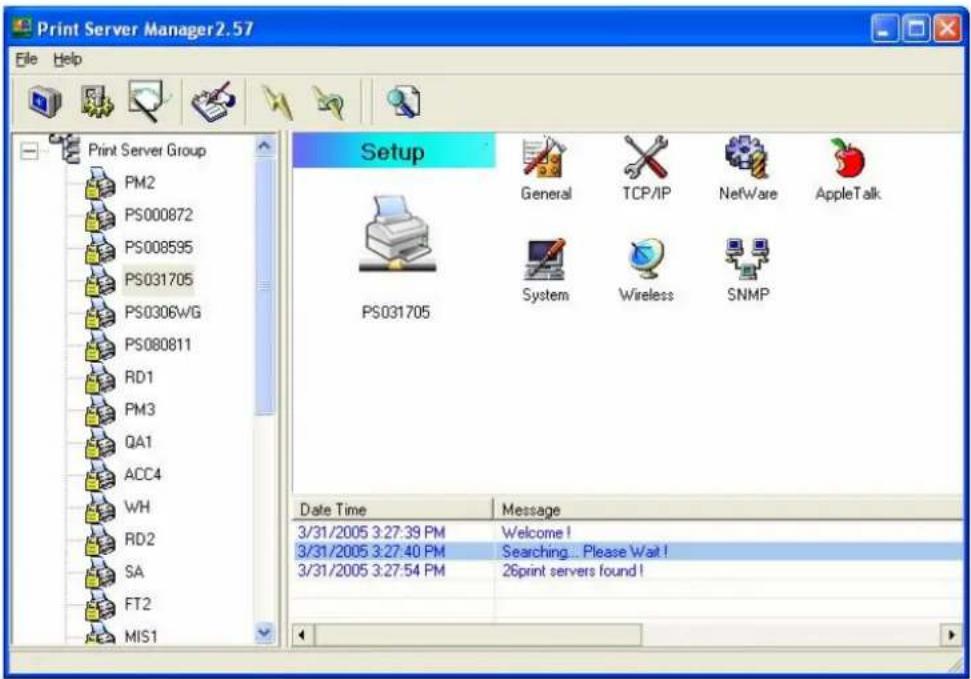
Task: Click the first toolbar icon showing a blue device
Action: (45, 101)
